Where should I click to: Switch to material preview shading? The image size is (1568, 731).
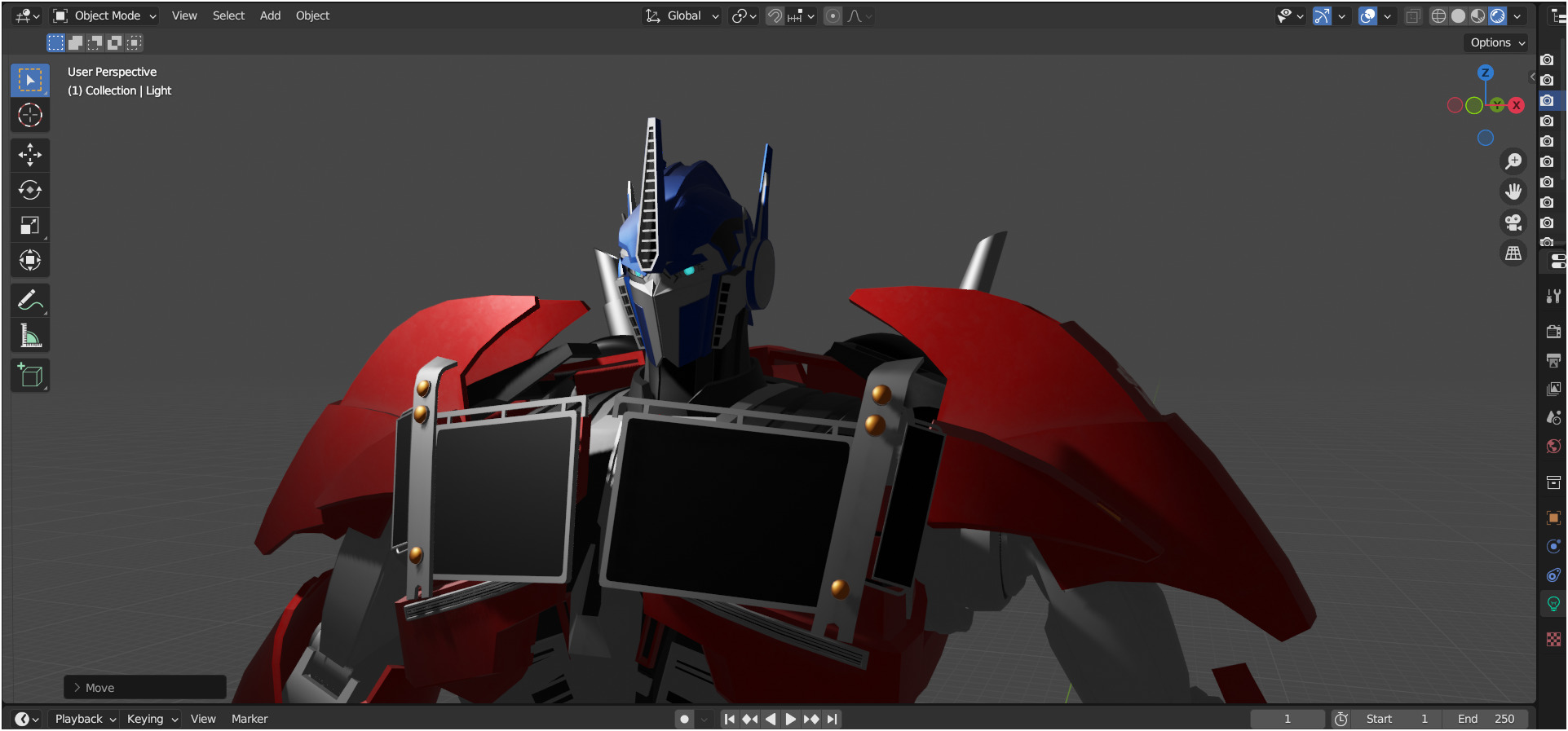click(x=1477, y=15)
